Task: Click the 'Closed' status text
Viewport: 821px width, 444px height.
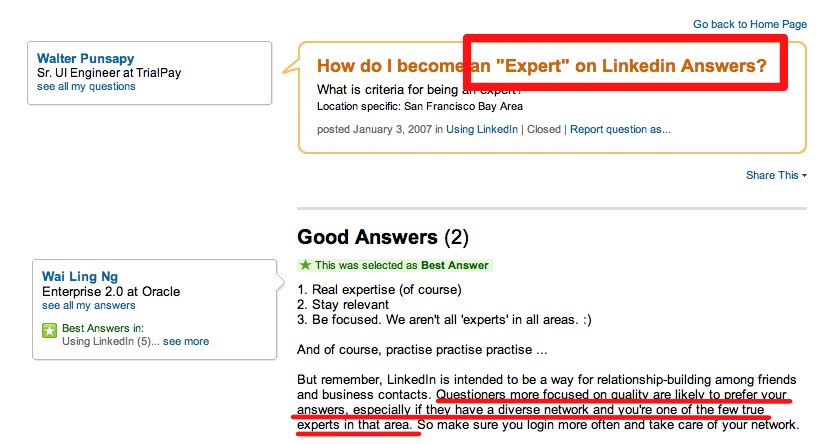Action: tap(544, 129)
